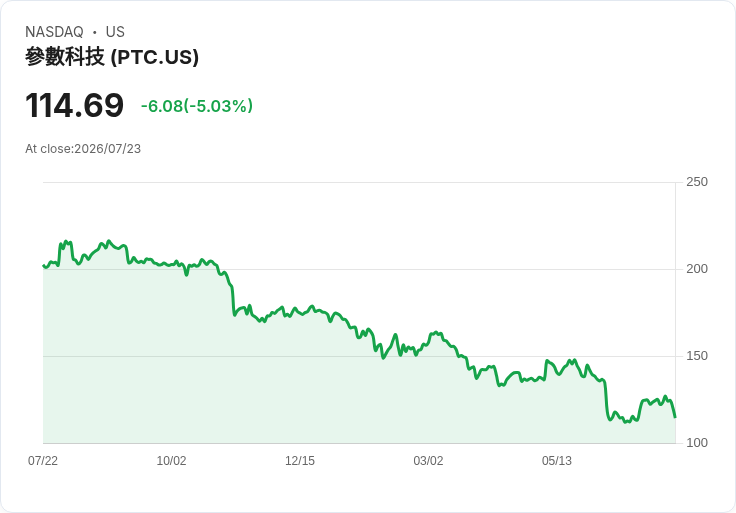
Task: Click the chart line's starting point
Action: (44, 266)
